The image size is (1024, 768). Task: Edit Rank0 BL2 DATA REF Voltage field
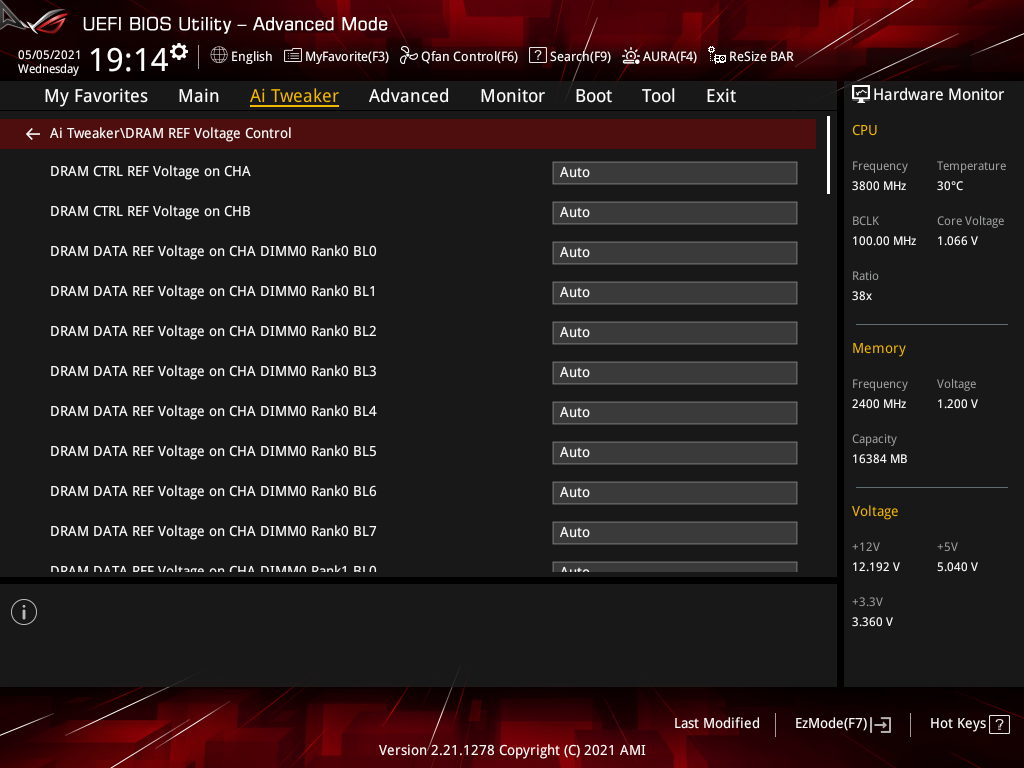(675, 332)
